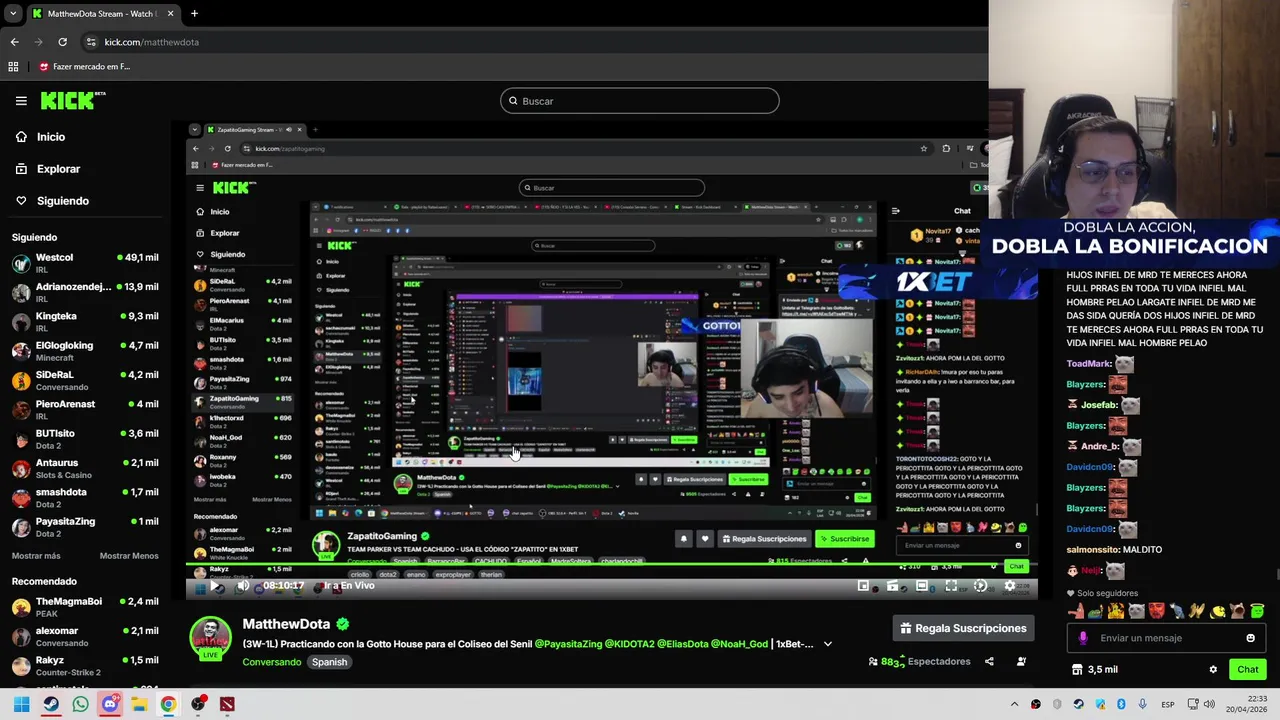The width and height of the screenshot is (1280, 720).
Task: Send message with green Chat button
Action: 1247,670
